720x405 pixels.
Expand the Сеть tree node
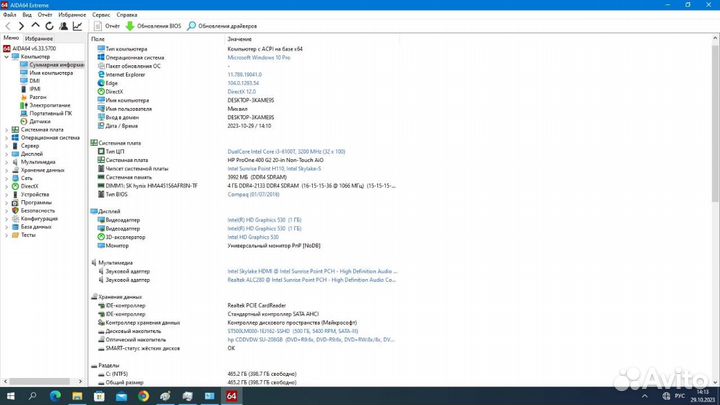[6, 178]
